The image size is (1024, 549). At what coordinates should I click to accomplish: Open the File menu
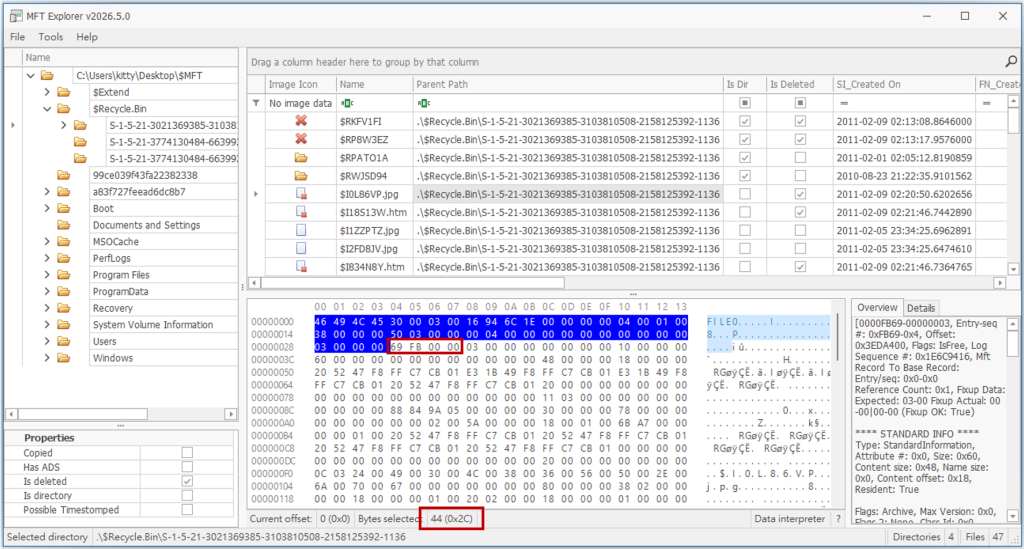coord(18,37)
